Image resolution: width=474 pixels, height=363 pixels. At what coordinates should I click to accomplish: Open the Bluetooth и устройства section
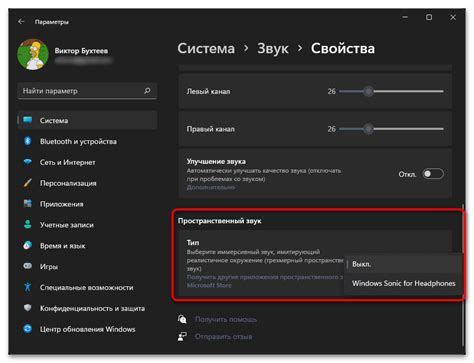87,141
